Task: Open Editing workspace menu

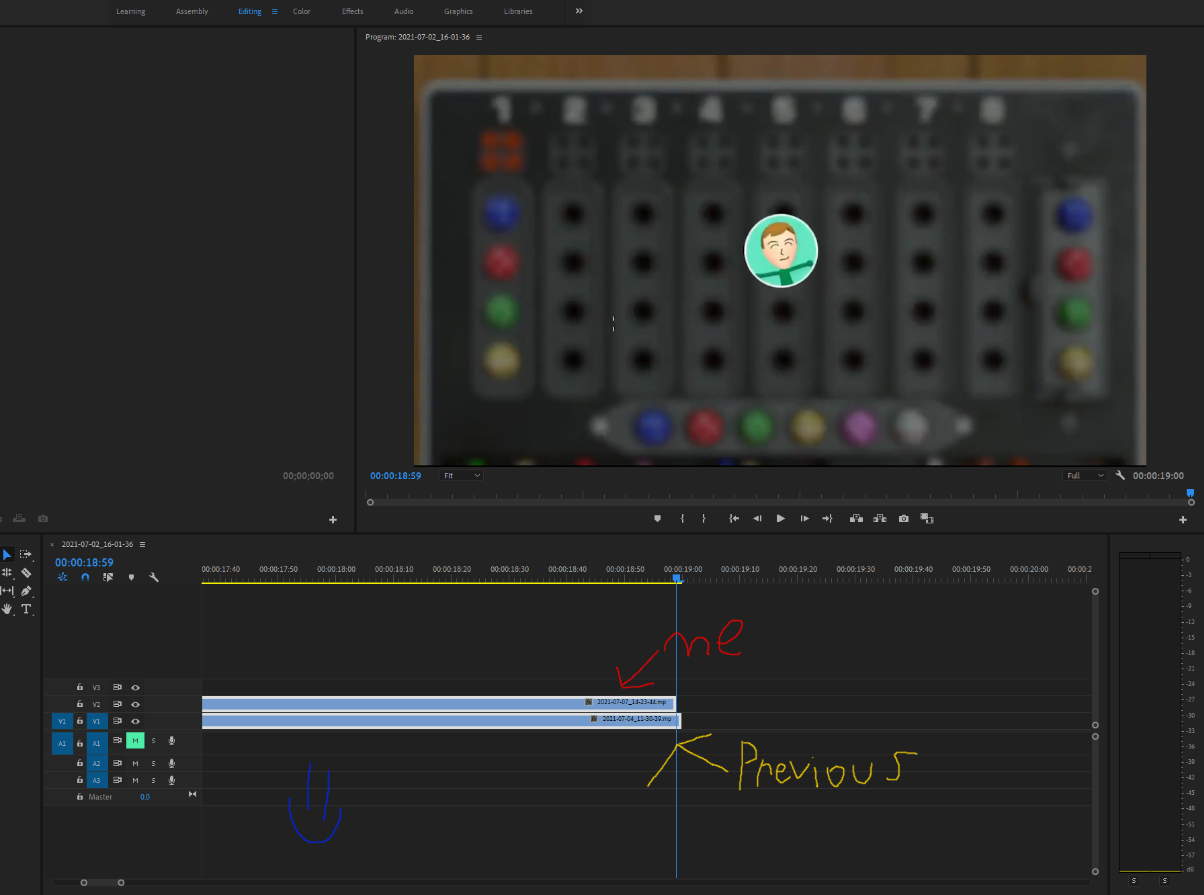Action: click(x=274, y=11)
